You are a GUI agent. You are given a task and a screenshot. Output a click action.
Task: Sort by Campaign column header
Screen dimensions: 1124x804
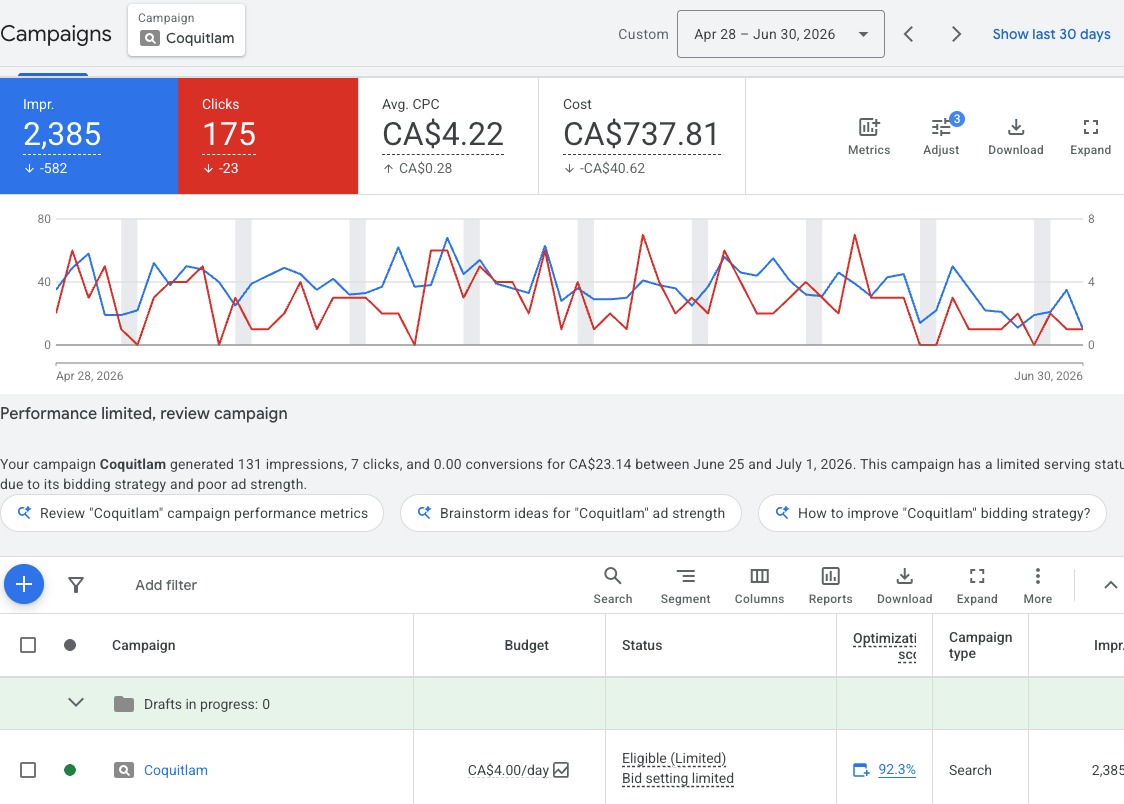(x=143, y=645)
